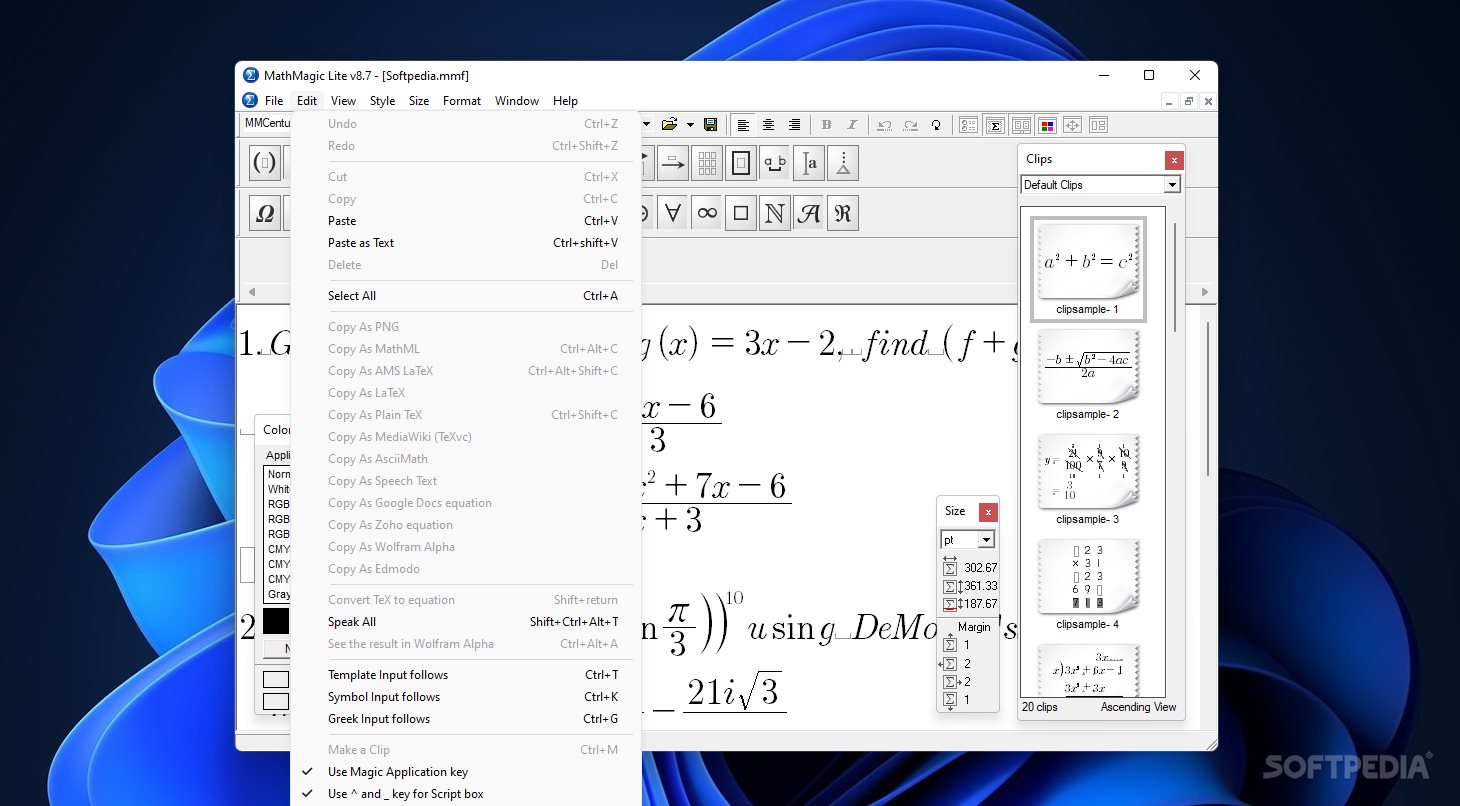Open the double-struck N palette
Screen dimensions: 1460x806
(775, 213)
